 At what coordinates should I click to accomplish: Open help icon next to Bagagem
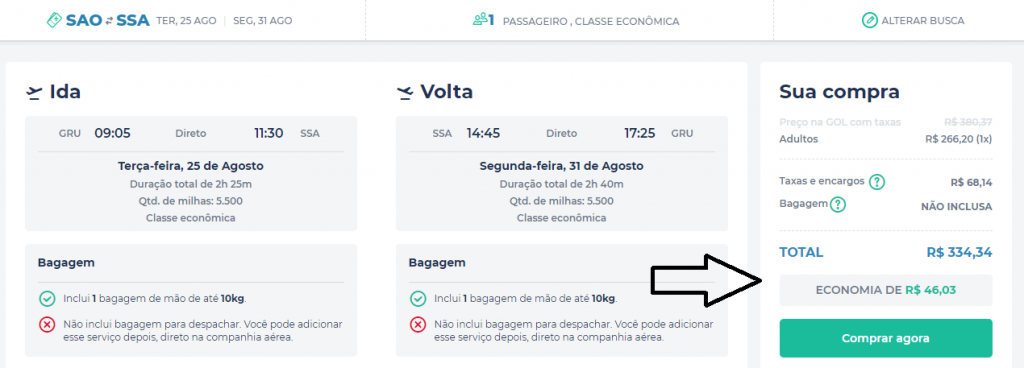(x=837, y=206)
